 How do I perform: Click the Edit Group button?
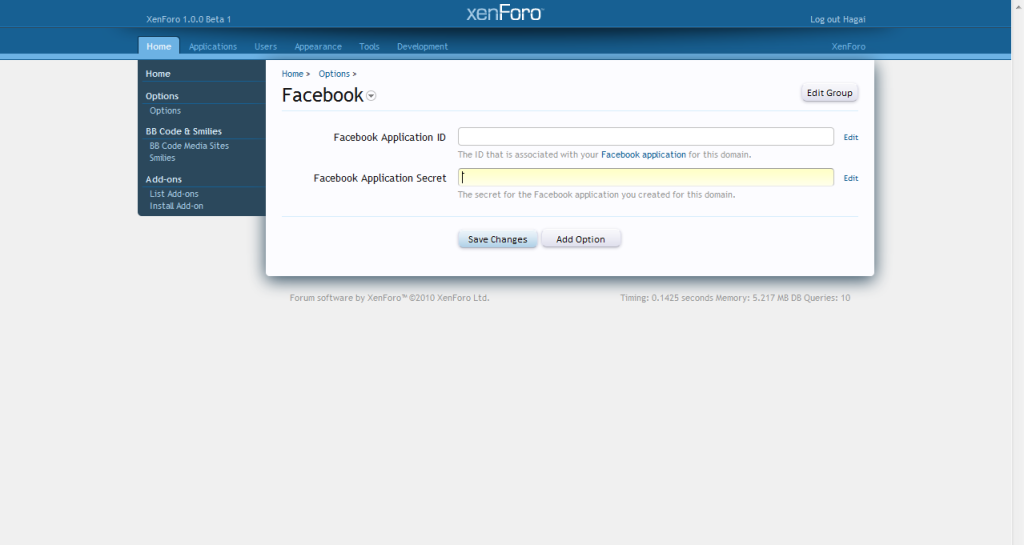click(x=829, y=93)
